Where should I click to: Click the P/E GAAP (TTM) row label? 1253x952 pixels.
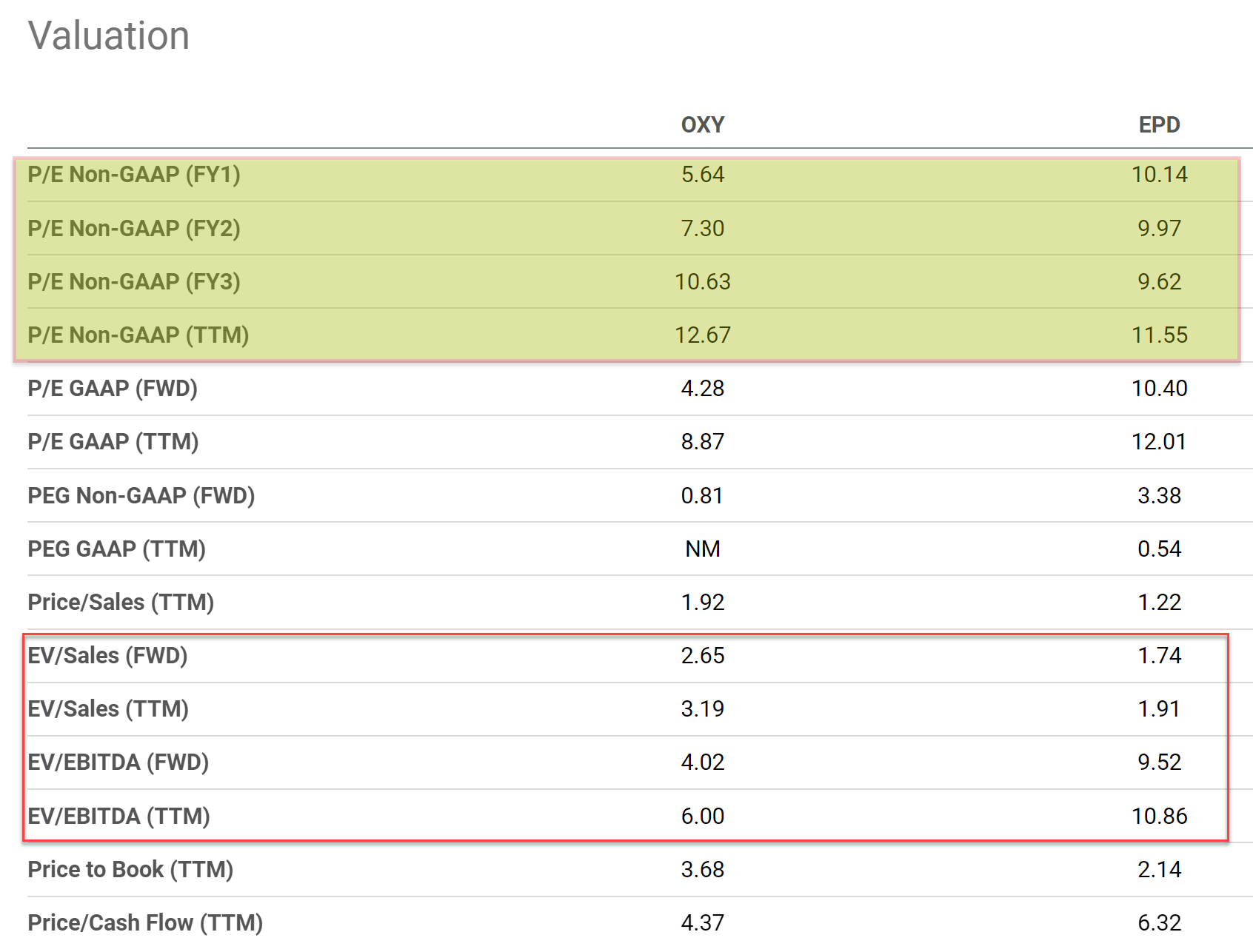coord(113,441)
